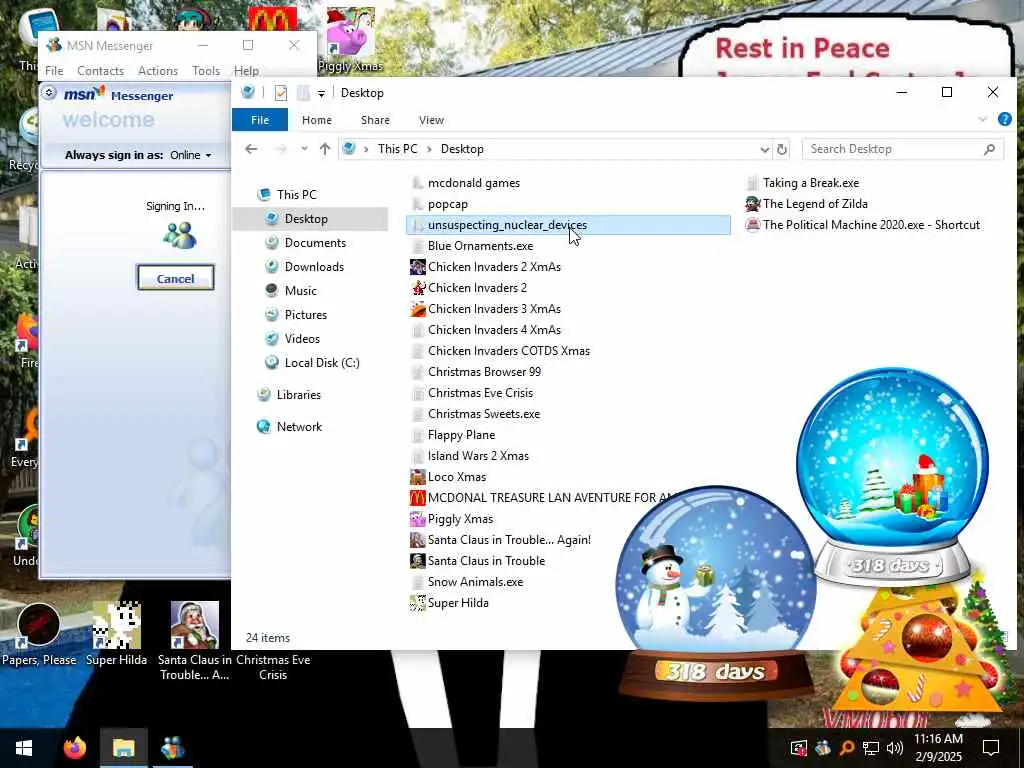Click the Properties quick access toolbar icon
Viewport: 1024px width, 768px height.
coord(281,93)
